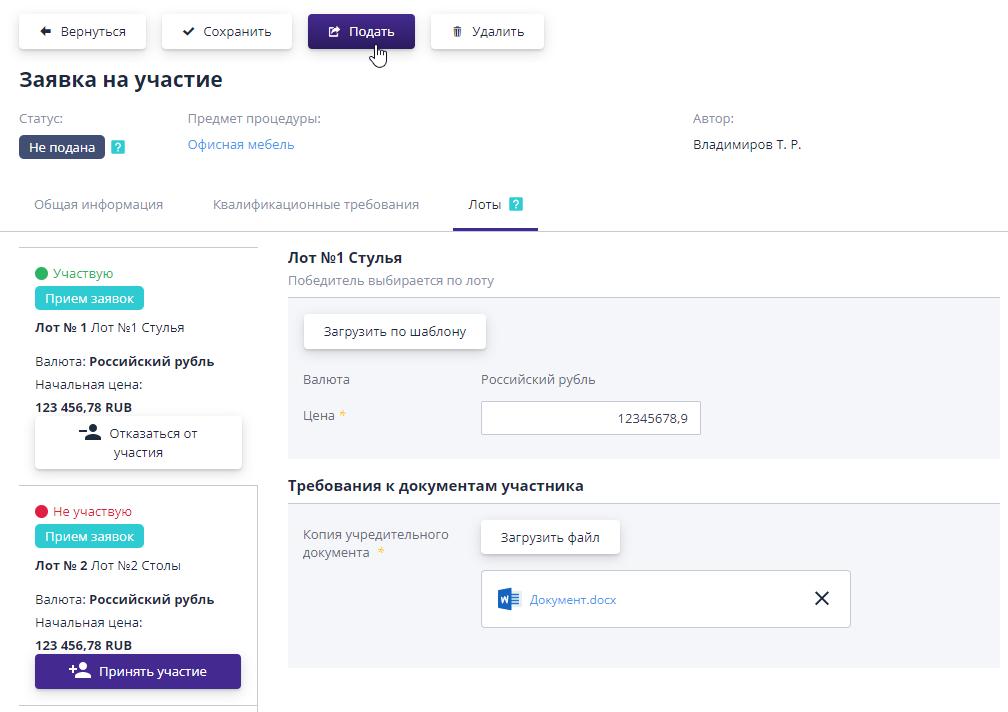Click the Документ.docx file link

click(571, 598)
